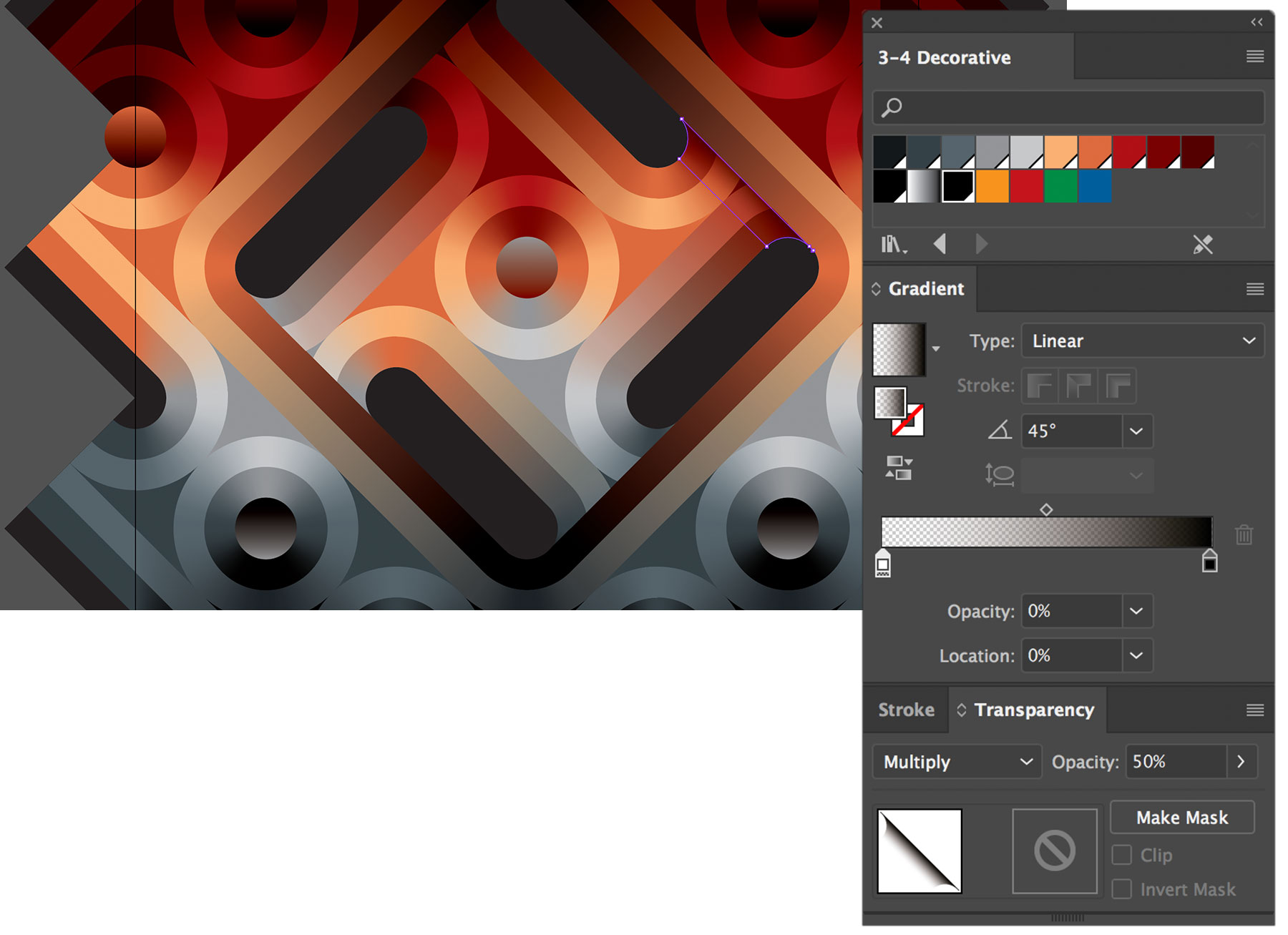Screen dimensions: 1288x935
Task: Expand opacity options with the arrow button
Action: pos(1241,761)
